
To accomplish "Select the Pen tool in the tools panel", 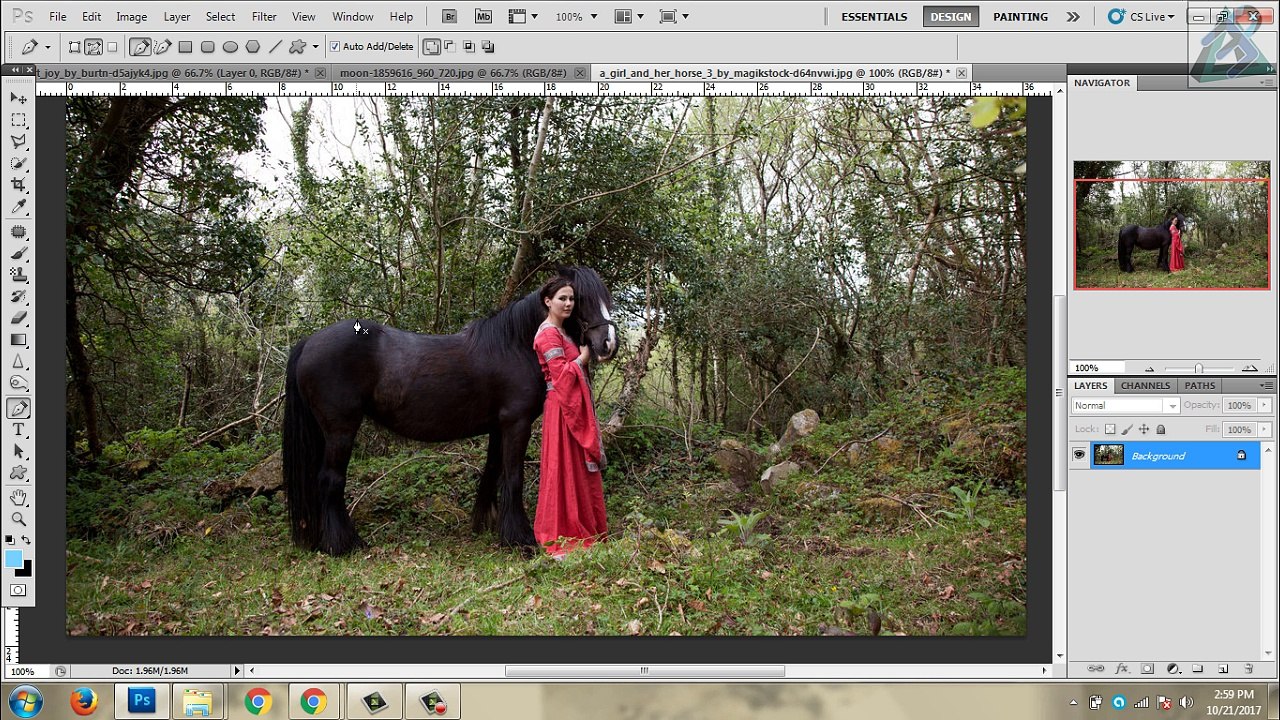I will [x=18, y=408].
